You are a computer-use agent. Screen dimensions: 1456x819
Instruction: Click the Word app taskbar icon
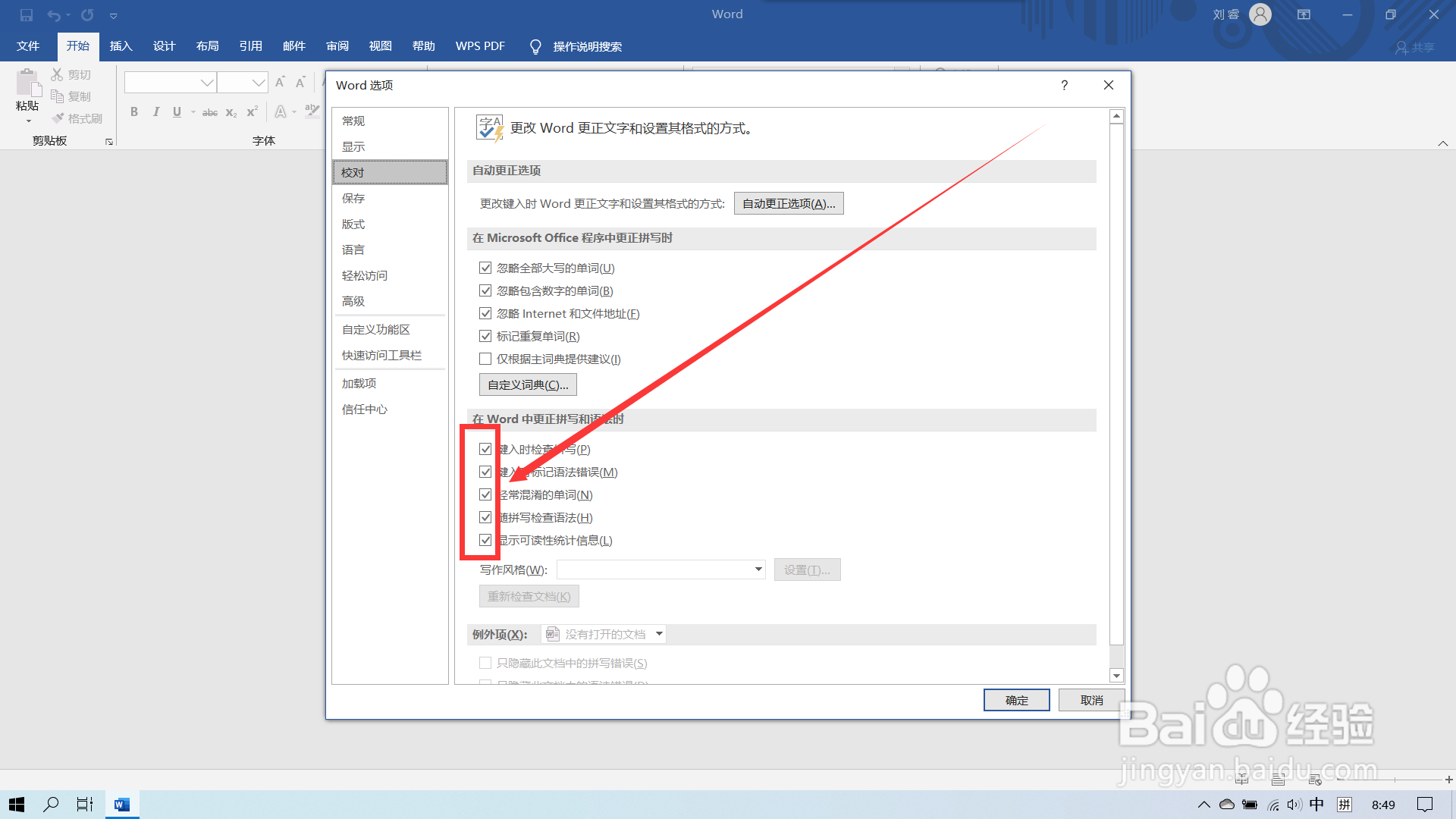[x=121, y=805]
